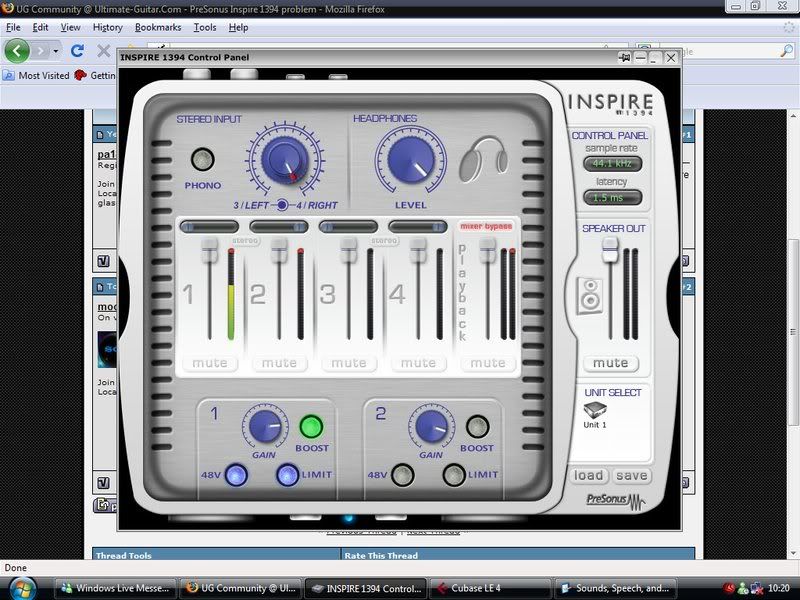Mute the playback channel
Viewport: 800px width, 600px height.
pos(488,363)
